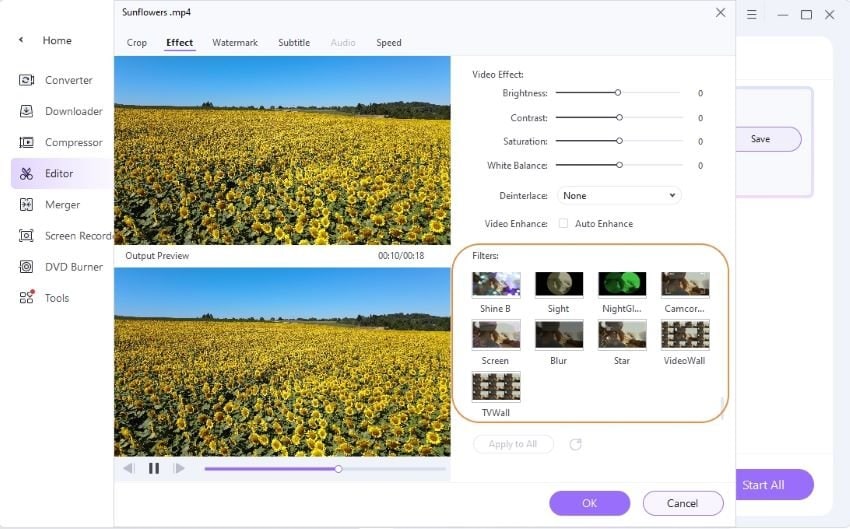Open the Screen Recorder sidebar icon
This screenshot has width=850, height=529.
tap(26, 236)
